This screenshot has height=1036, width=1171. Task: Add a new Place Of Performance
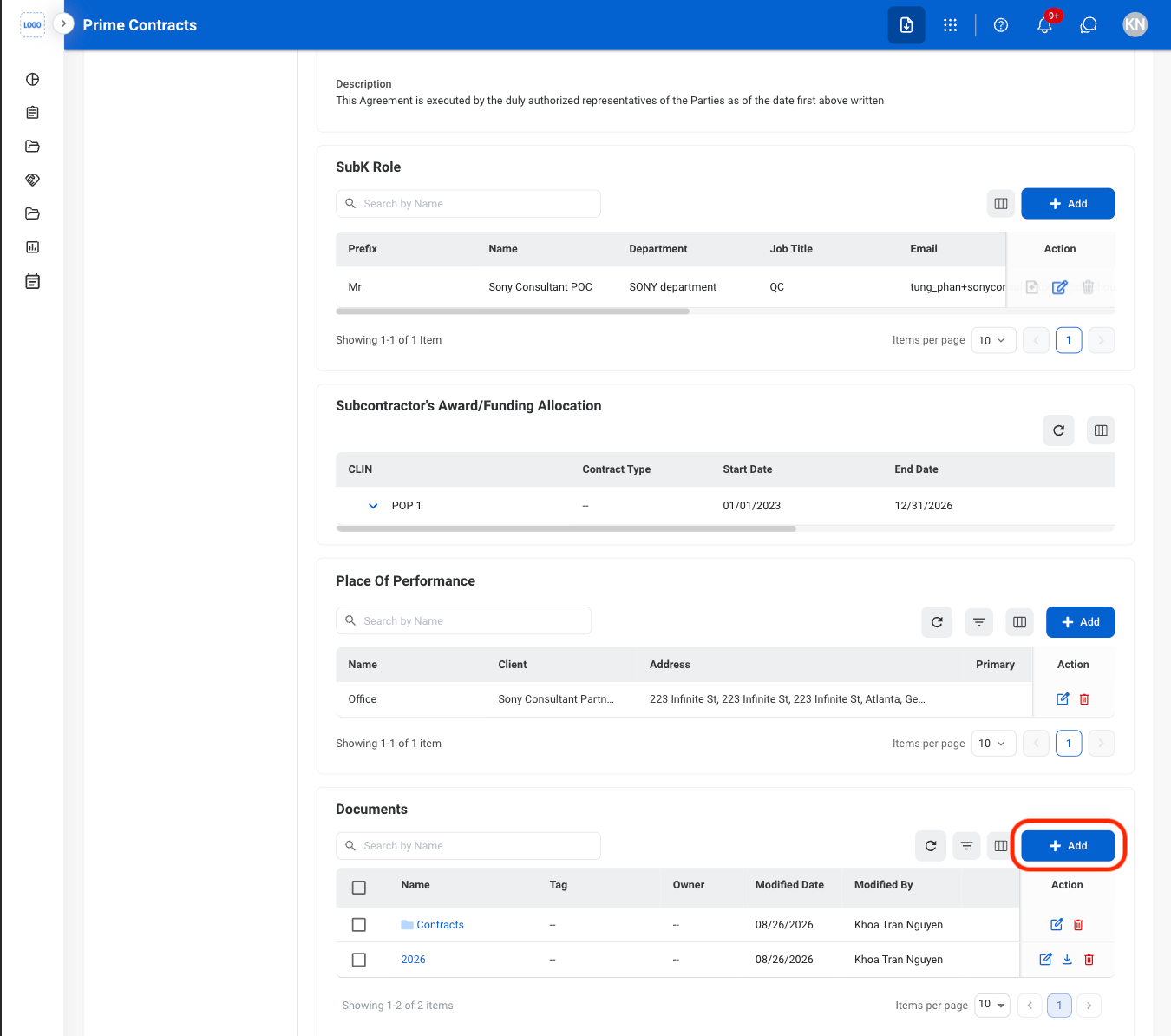point(1080,622)
